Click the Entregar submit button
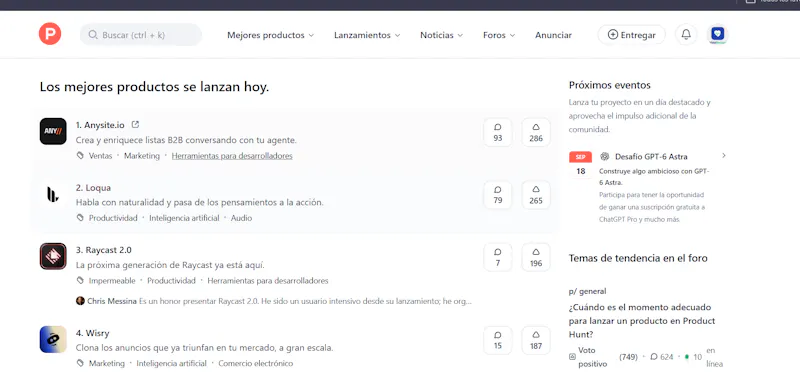800x388 pixels. tap(632, 35)
